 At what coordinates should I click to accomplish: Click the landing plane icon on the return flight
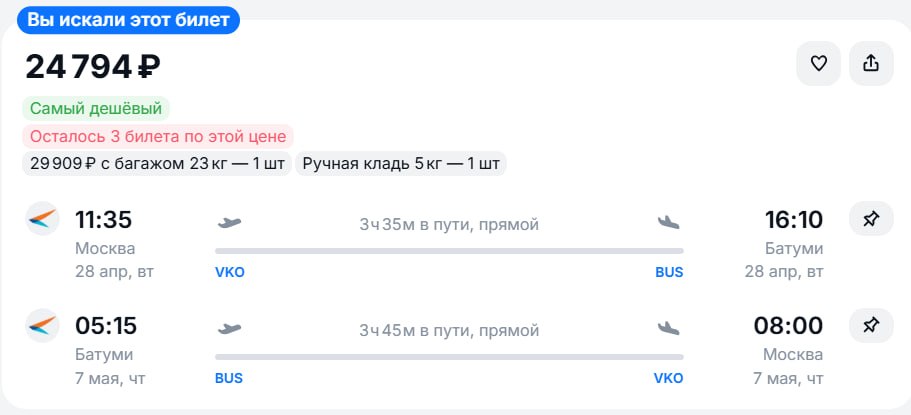point(669,328)
